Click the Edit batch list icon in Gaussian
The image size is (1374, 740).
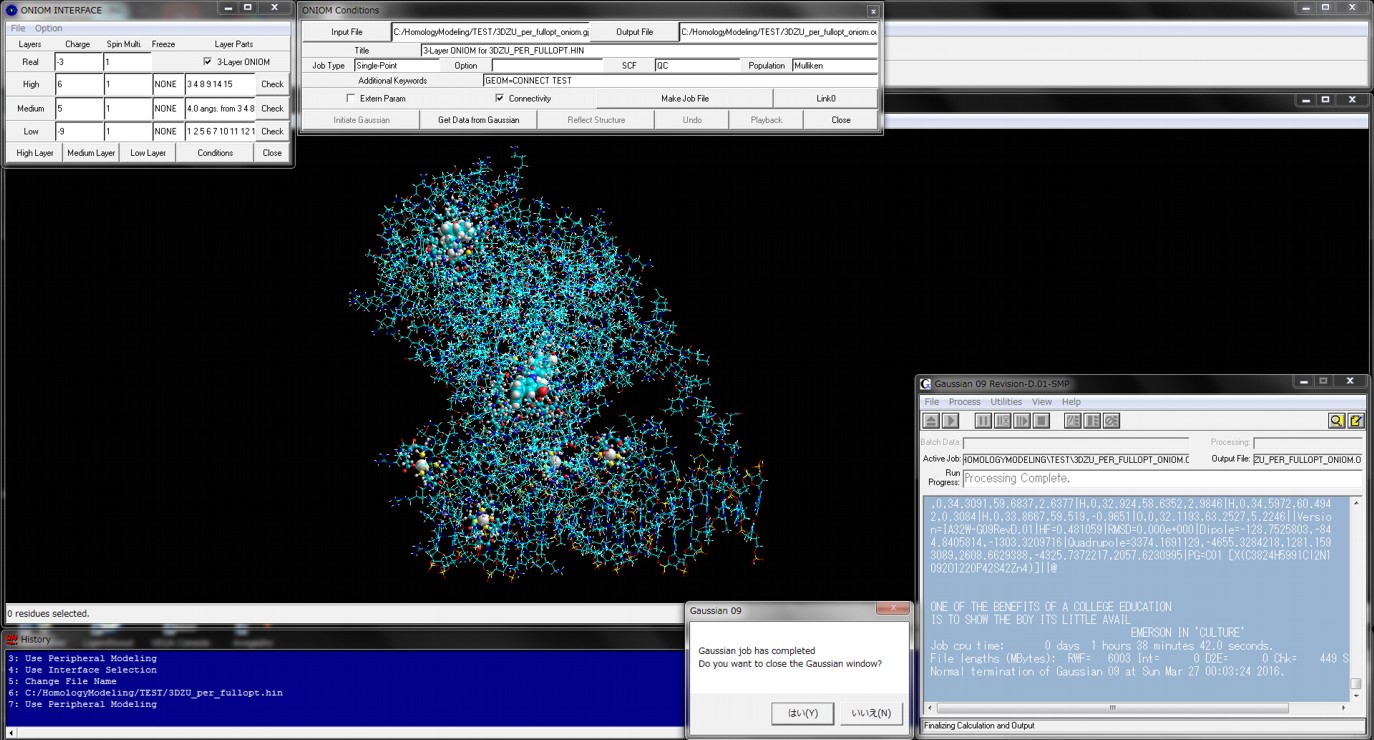[x=1073, y=421]
